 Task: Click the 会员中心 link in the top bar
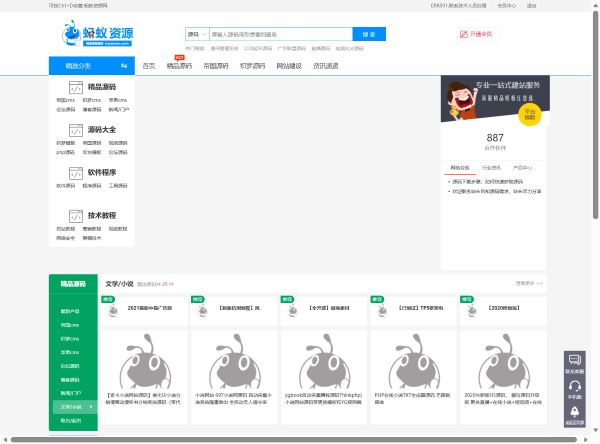(506, 6)
